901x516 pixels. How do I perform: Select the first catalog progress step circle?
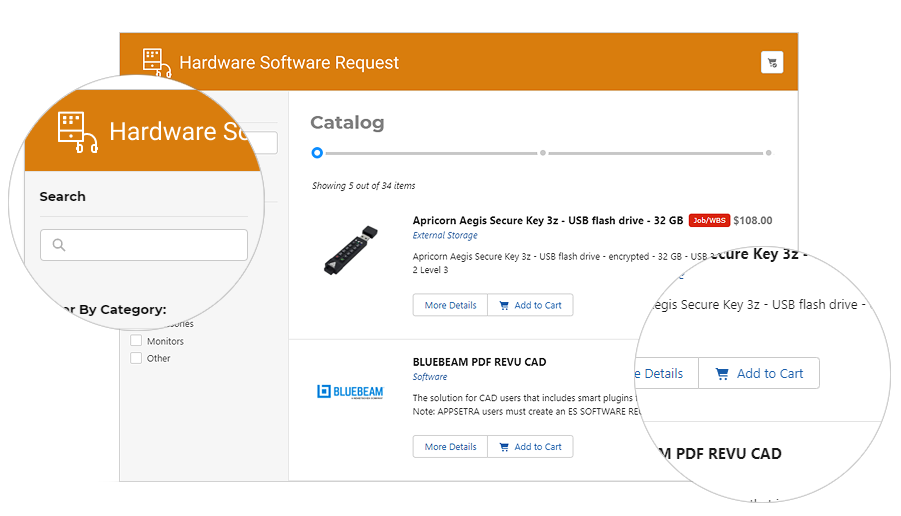[x=317, y=153]
